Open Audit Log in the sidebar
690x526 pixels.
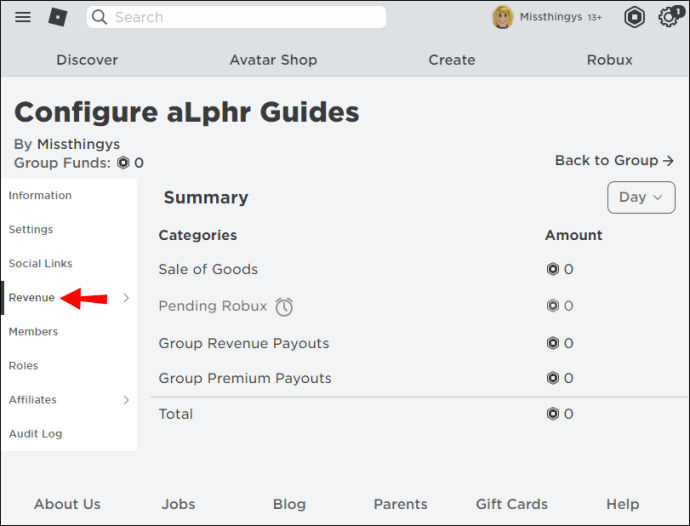pyautogui.click(x=36, y=434)
